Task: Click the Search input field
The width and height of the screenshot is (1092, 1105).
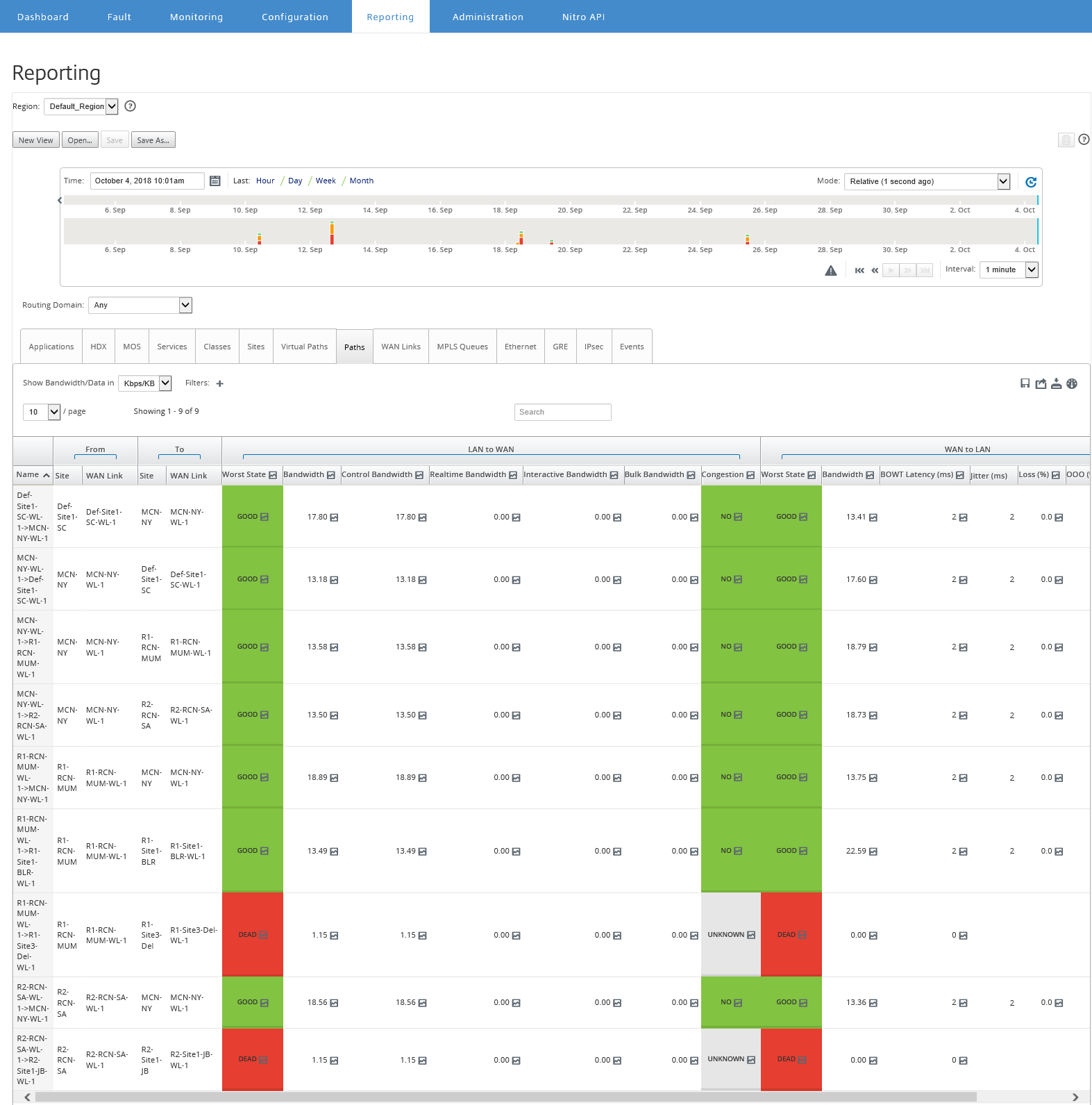Action: [x=563, y=412]
